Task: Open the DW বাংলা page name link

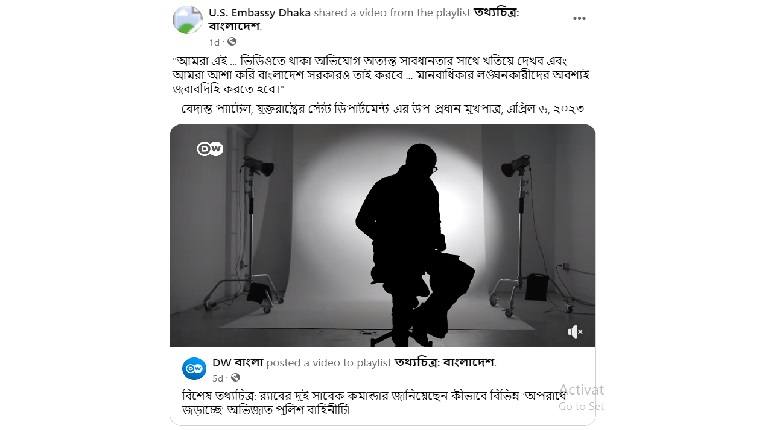Action: [x=238, y=363]
